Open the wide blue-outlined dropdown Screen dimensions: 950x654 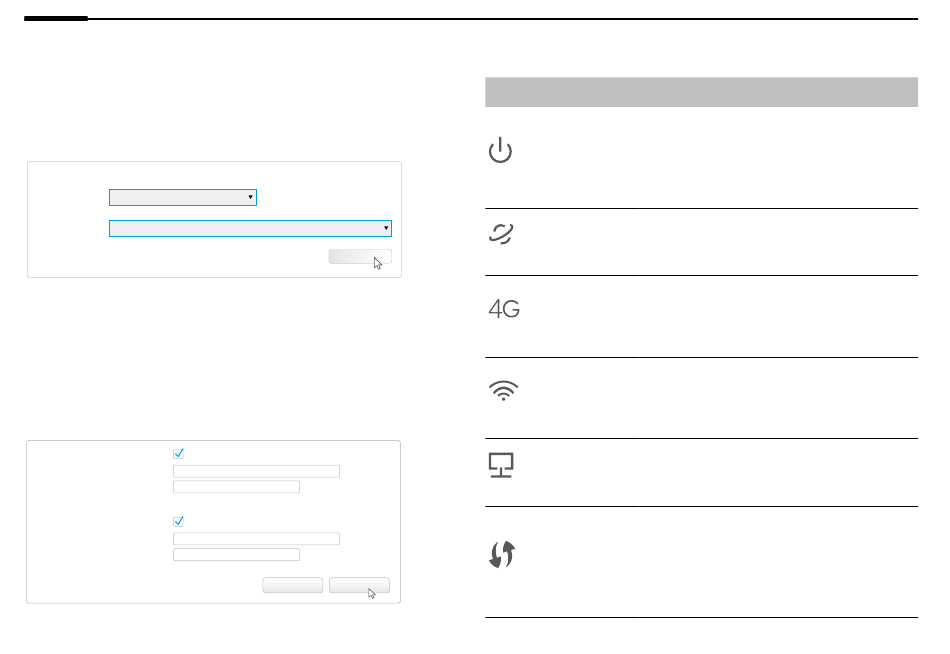click(x=250, y=229)
